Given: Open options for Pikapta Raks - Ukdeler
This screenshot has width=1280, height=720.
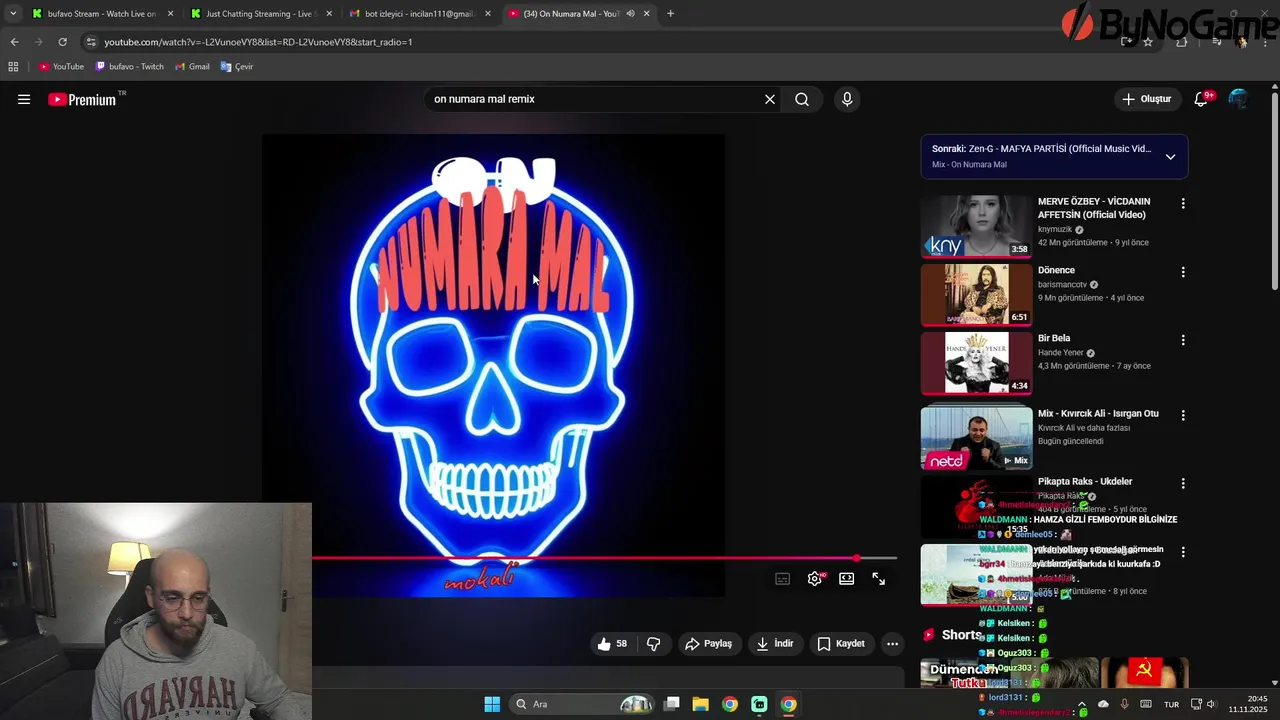Looking at the screenshot, I should pos(1183,483).
